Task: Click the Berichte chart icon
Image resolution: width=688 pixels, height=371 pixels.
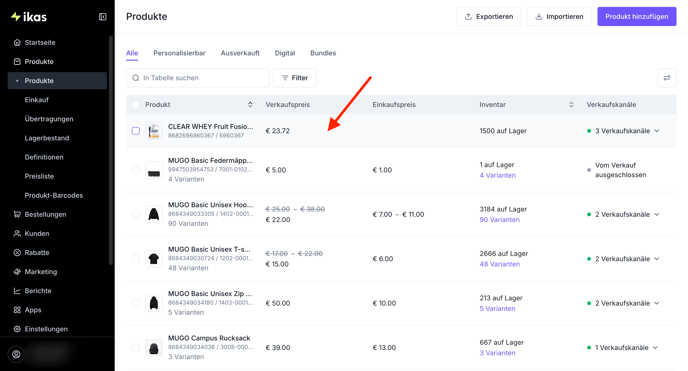Action: click(x=17, y=291)
